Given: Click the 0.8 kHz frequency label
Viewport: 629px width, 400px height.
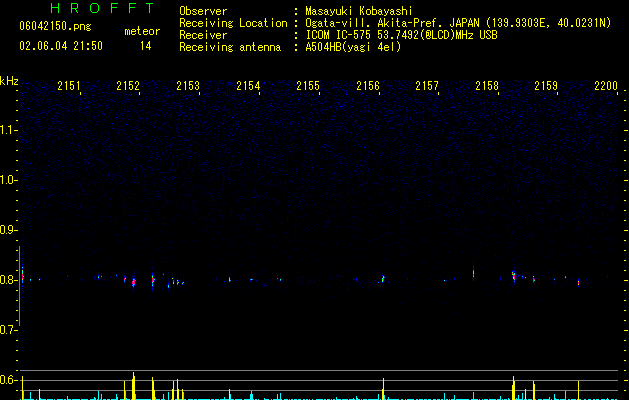Looking at the screenshot, I should point(8,280).
